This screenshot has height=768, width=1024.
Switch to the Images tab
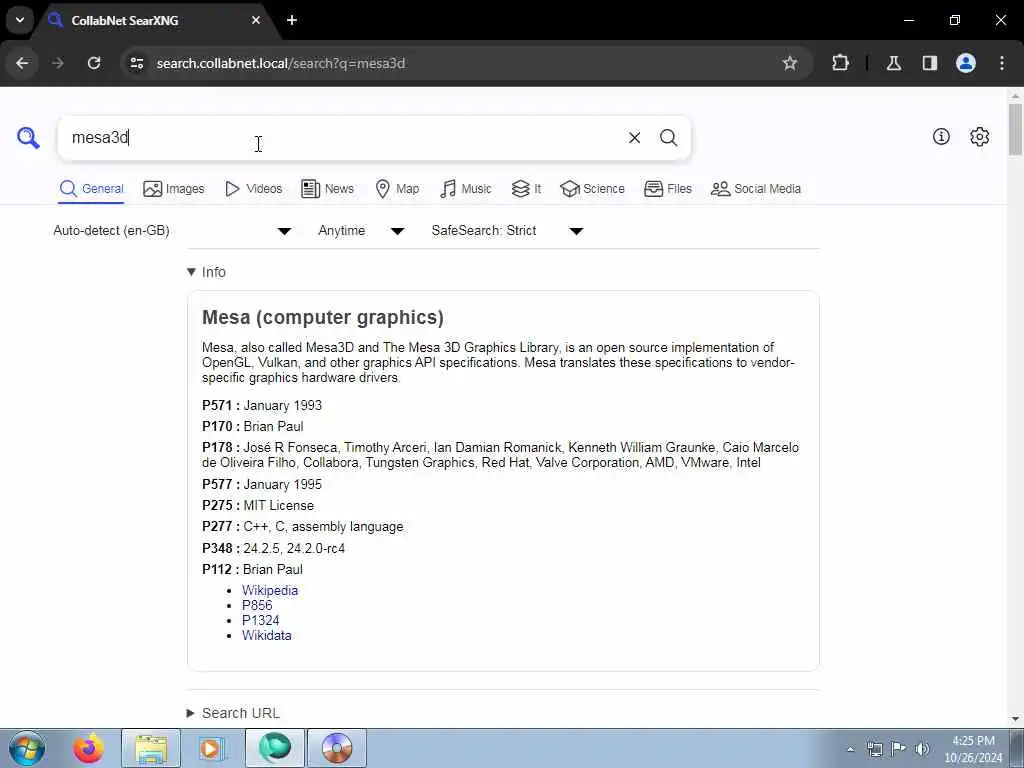coord(174,189)
